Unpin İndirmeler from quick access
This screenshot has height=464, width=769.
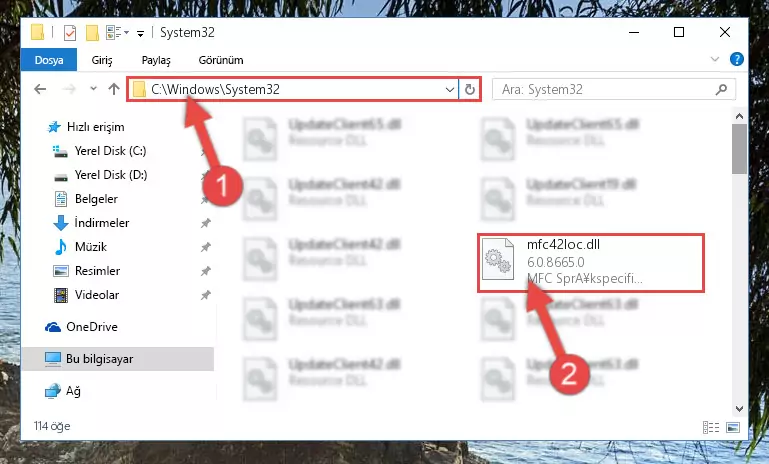pos(205,223)
